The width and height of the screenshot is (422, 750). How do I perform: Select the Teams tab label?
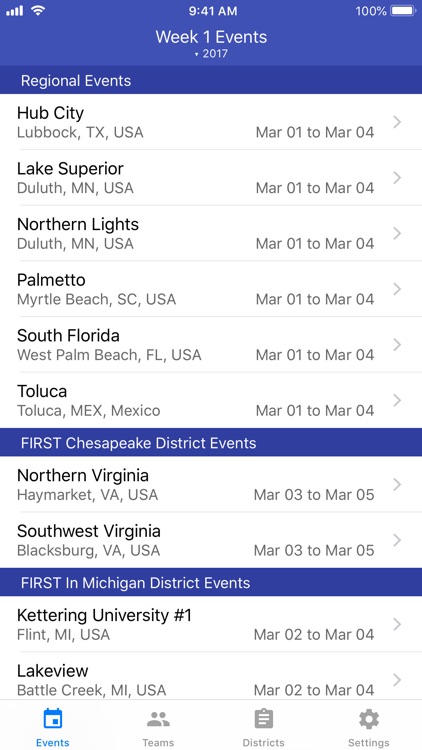[158, 742]
